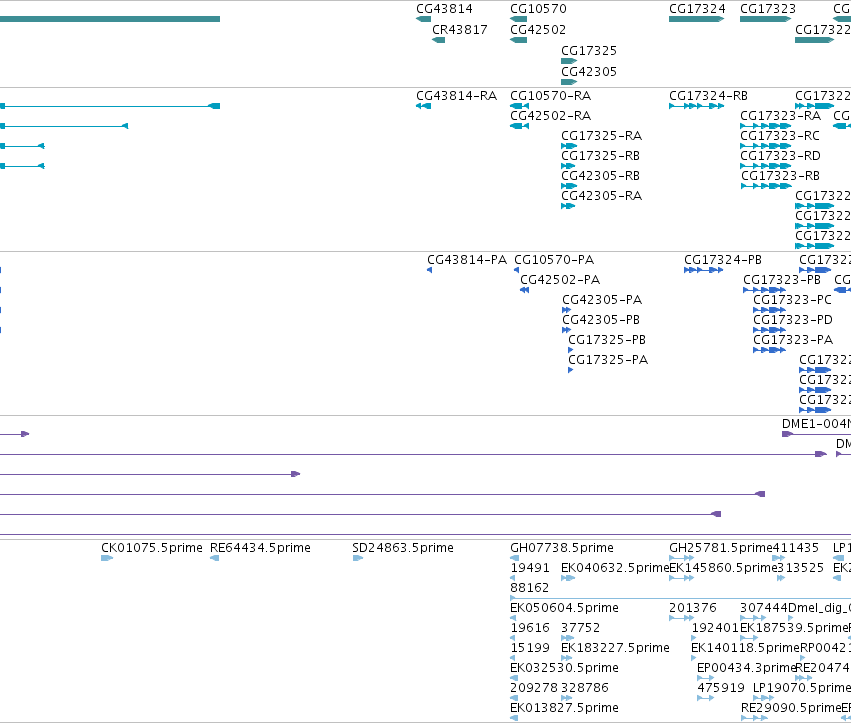This screenshot has width=851, height=723.
Task: Click feature label 88162
Action: 530,588
